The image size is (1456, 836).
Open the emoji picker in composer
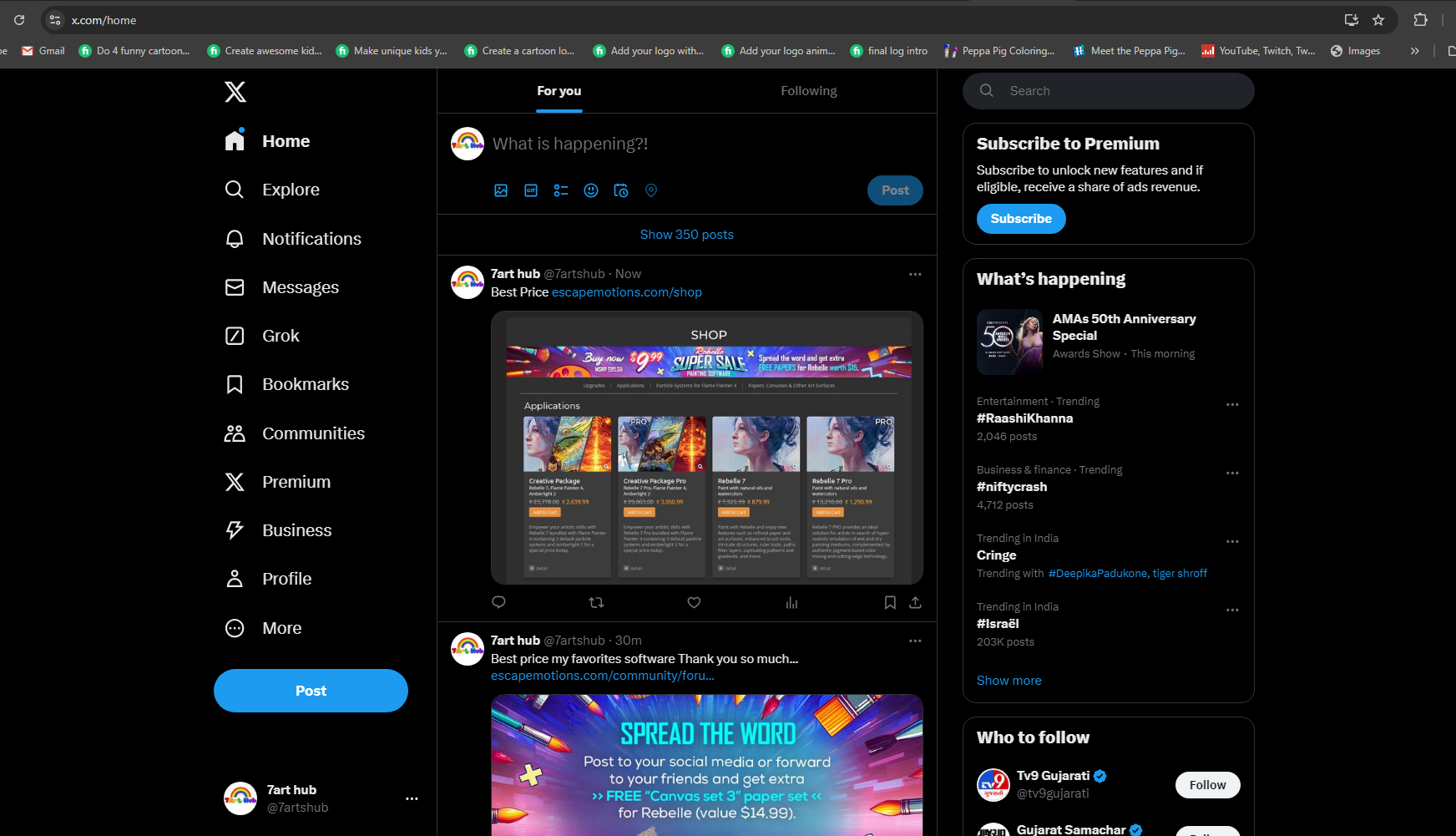(x=591, y=190)
